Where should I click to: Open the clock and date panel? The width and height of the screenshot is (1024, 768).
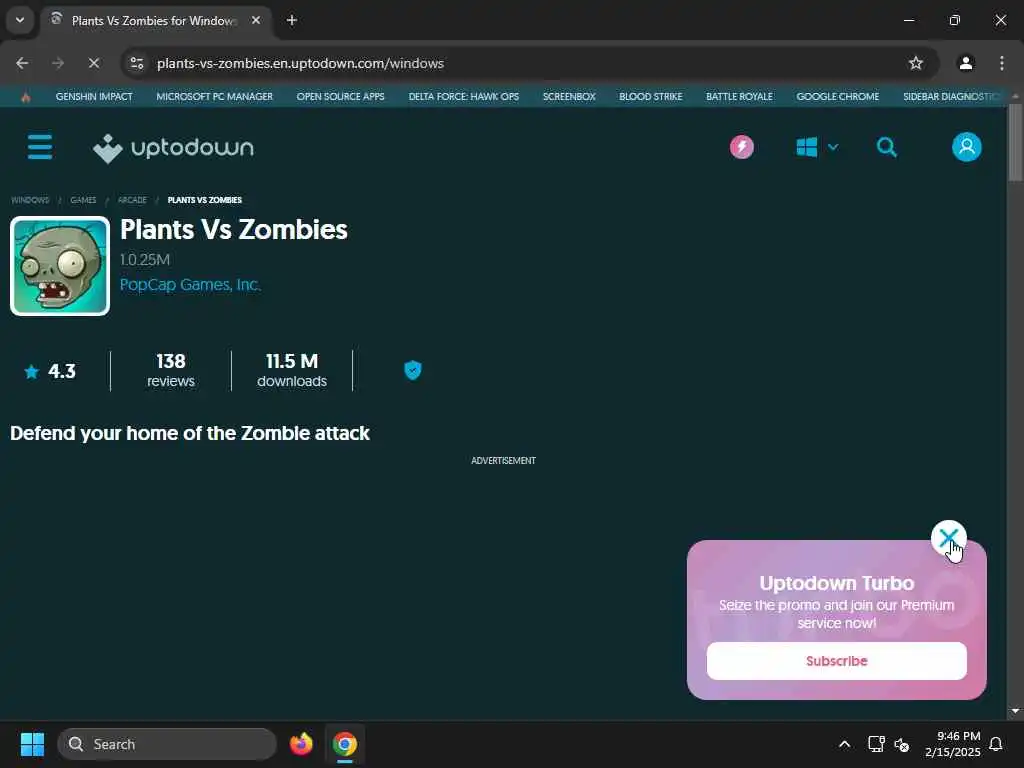click(953, 744)
